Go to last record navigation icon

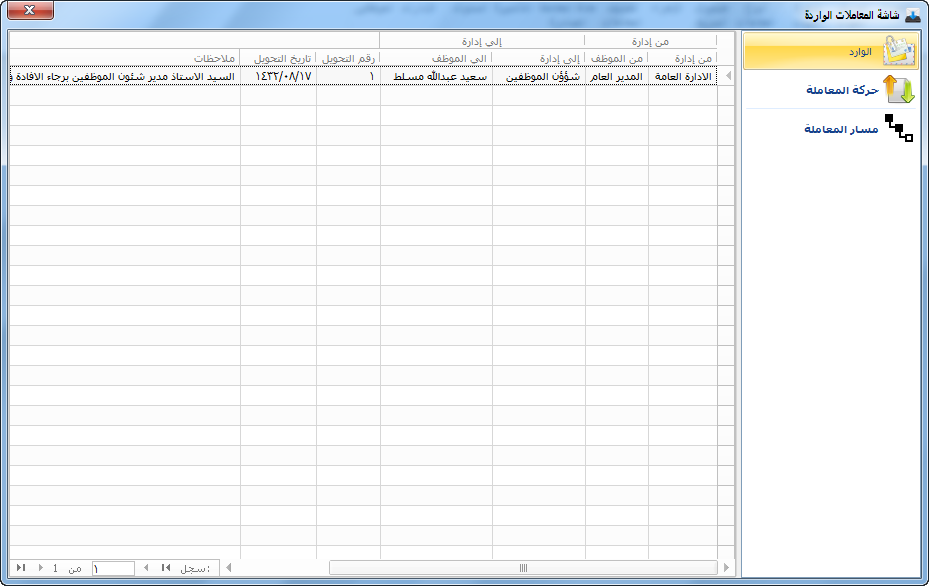[x=21, y=568]
